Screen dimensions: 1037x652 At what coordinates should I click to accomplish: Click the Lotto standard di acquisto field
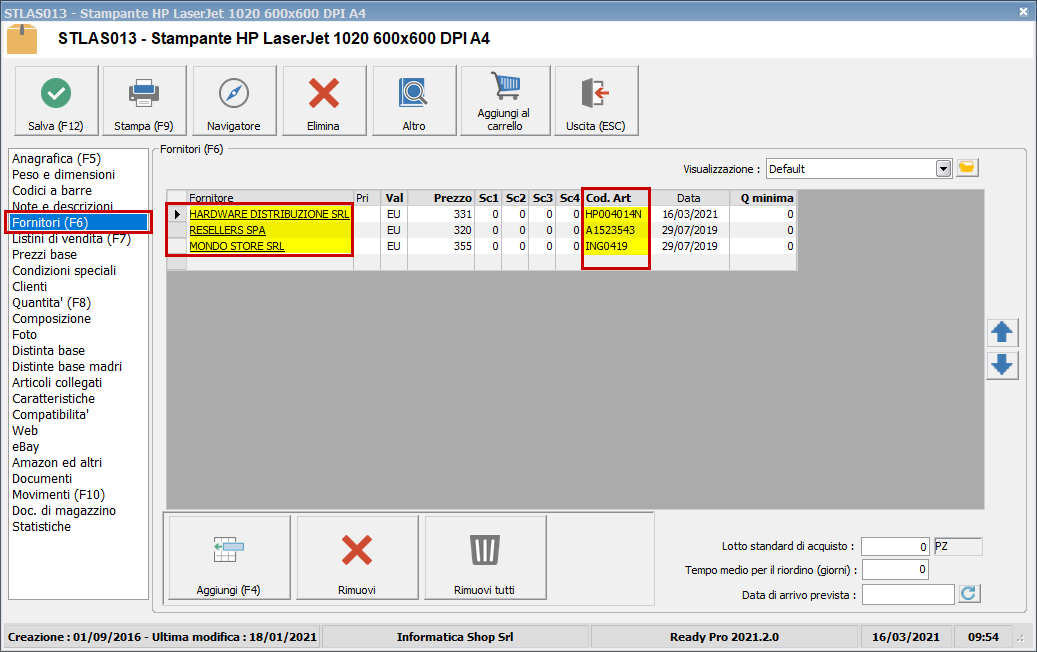click(x=894, y=547)
